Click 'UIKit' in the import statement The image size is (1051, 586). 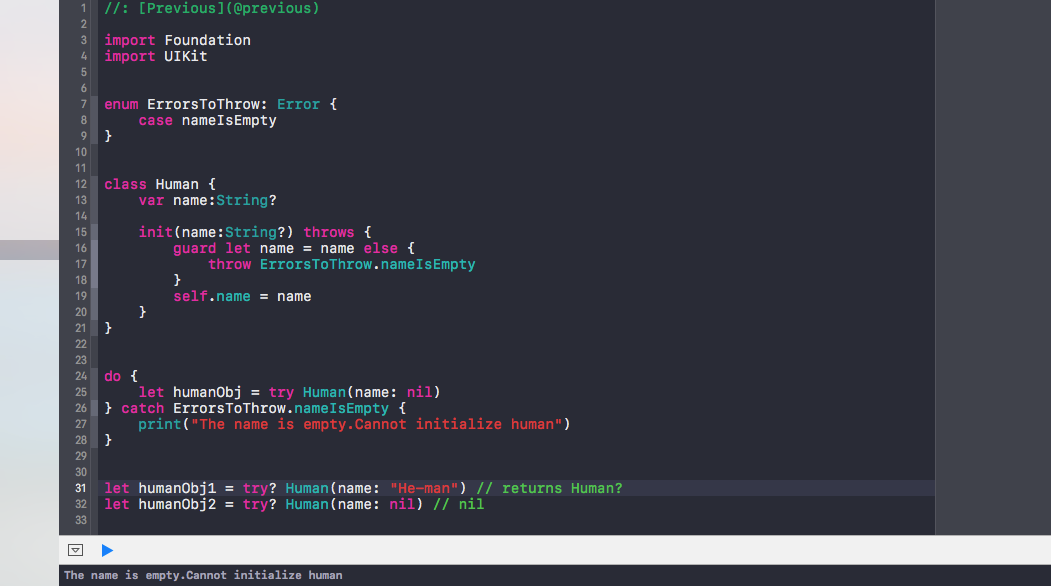coord(186,56)
